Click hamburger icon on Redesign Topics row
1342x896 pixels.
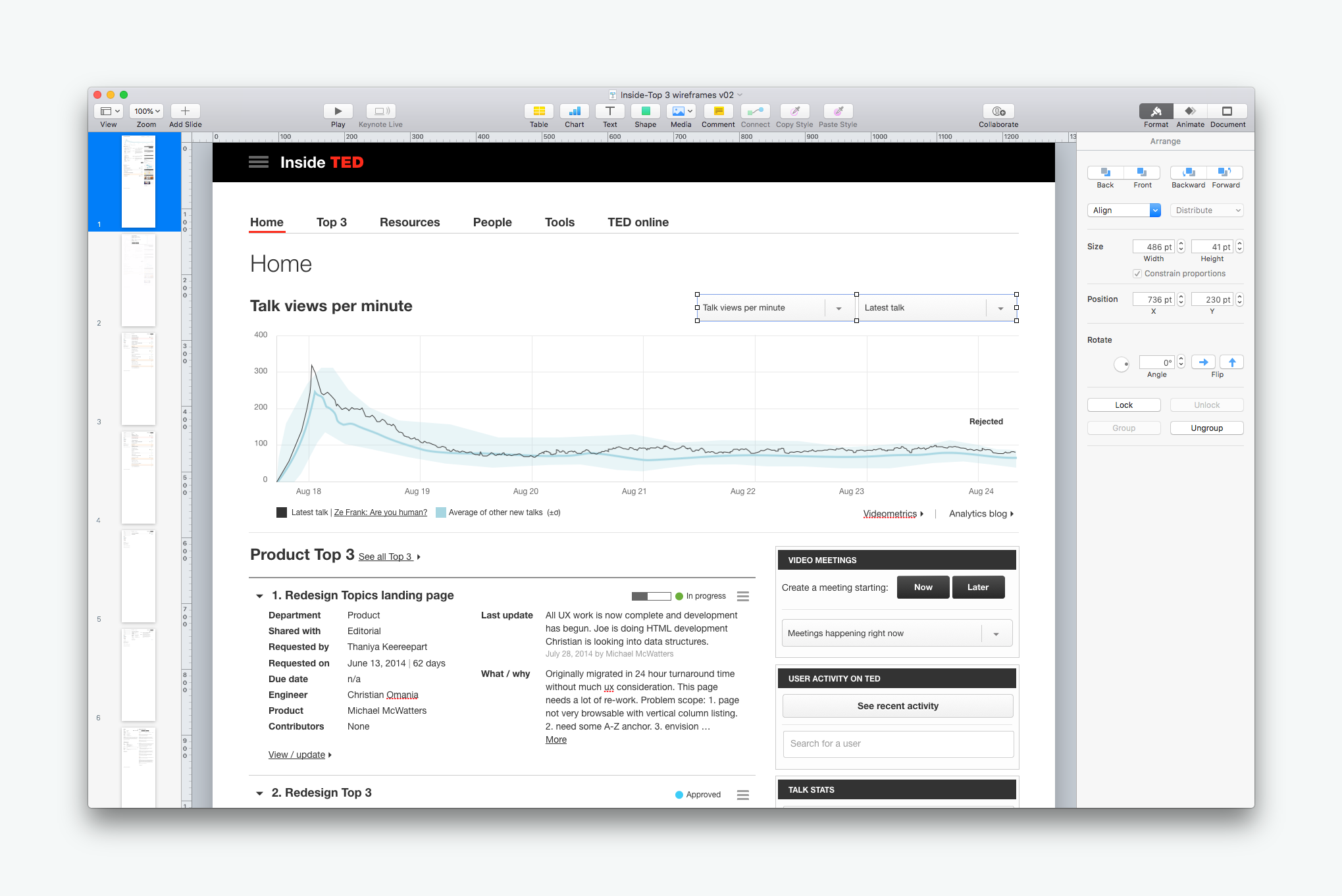click(743, 596)
